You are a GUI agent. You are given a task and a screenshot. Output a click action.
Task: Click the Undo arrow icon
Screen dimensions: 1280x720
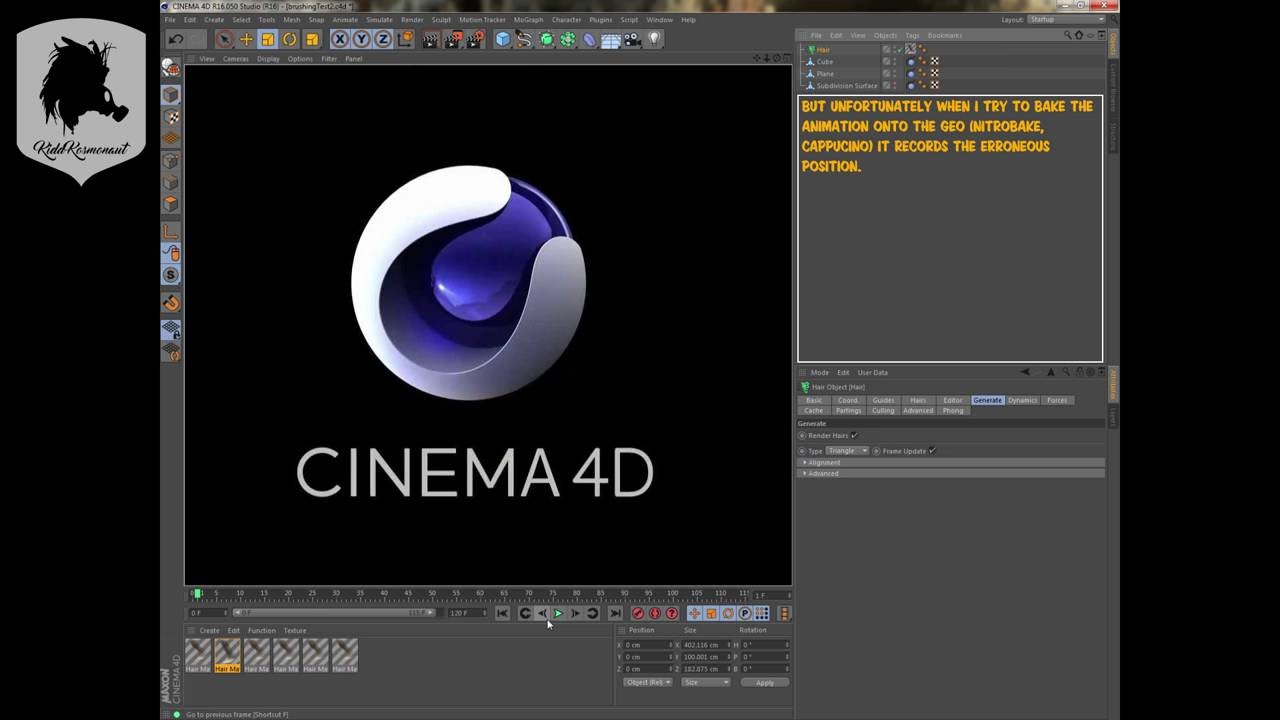point(176,39)
